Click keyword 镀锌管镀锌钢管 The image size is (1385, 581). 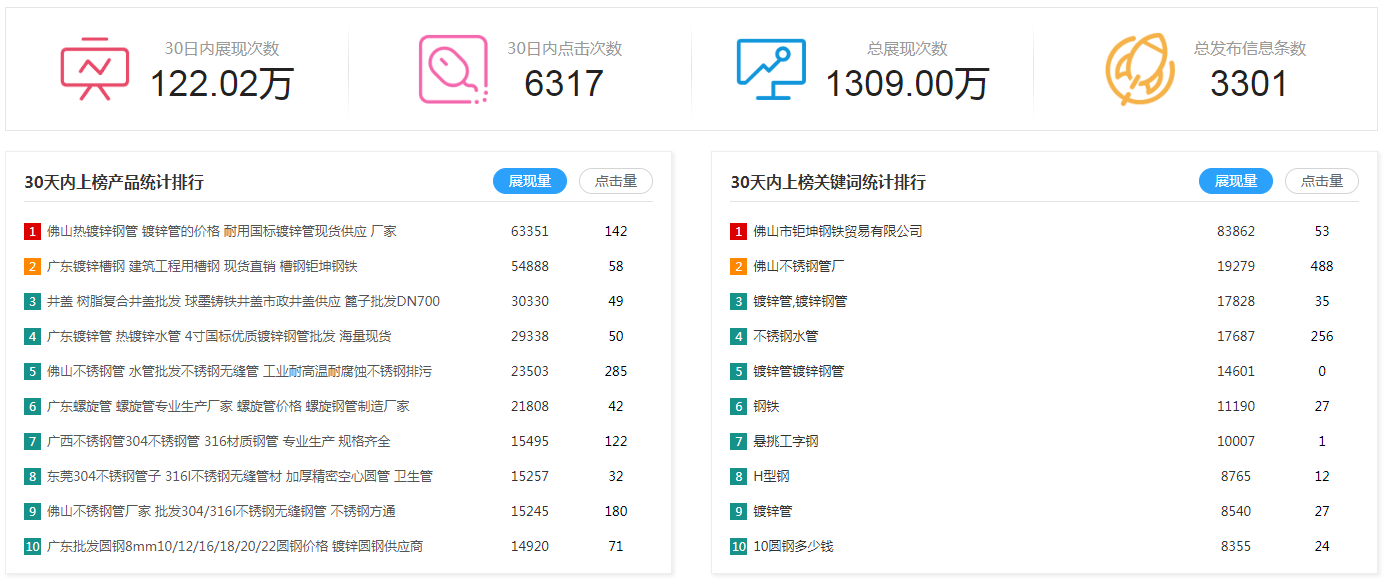(799, 371)
